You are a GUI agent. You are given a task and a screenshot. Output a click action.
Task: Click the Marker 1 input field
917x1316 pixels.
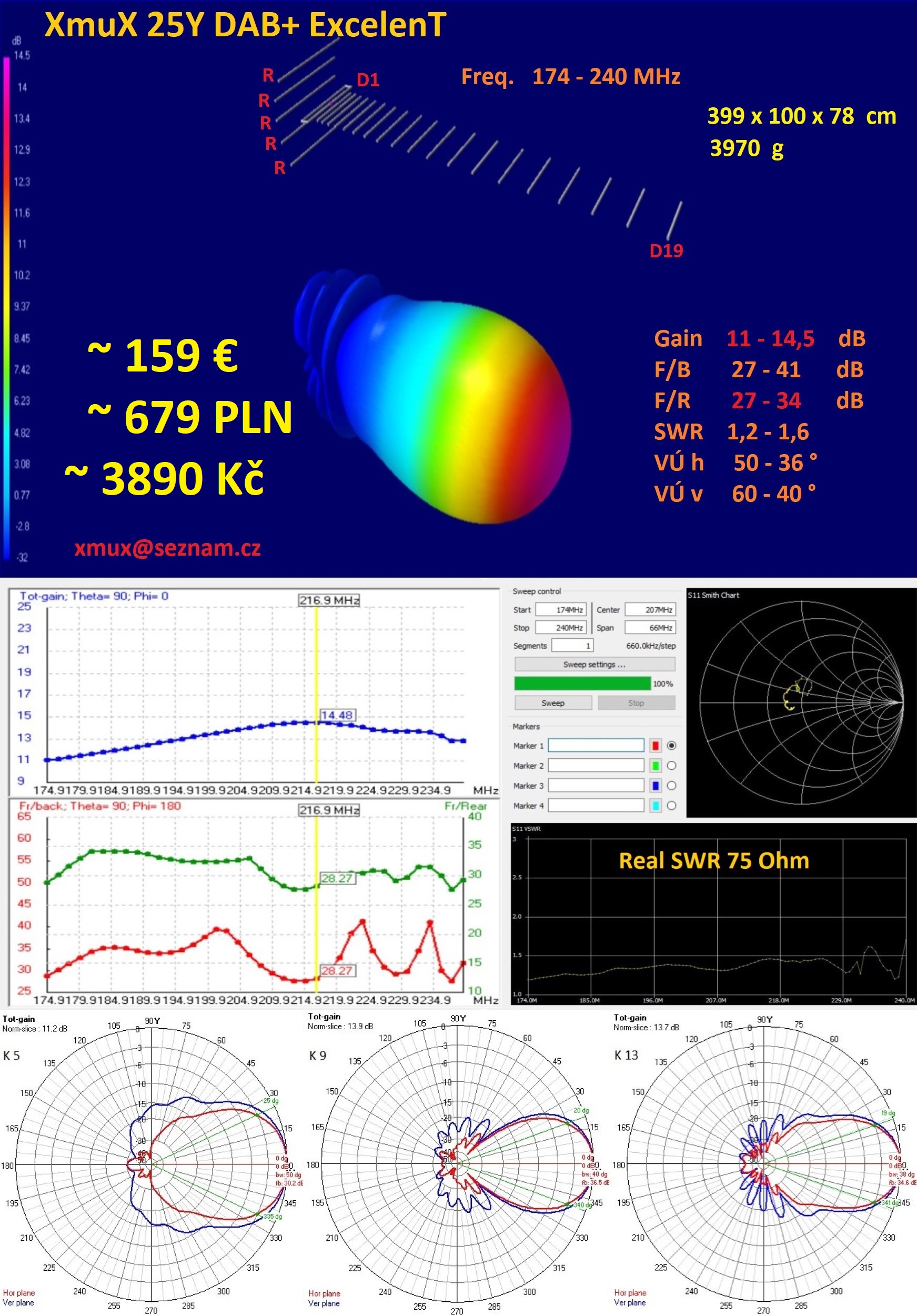[596, 745]
